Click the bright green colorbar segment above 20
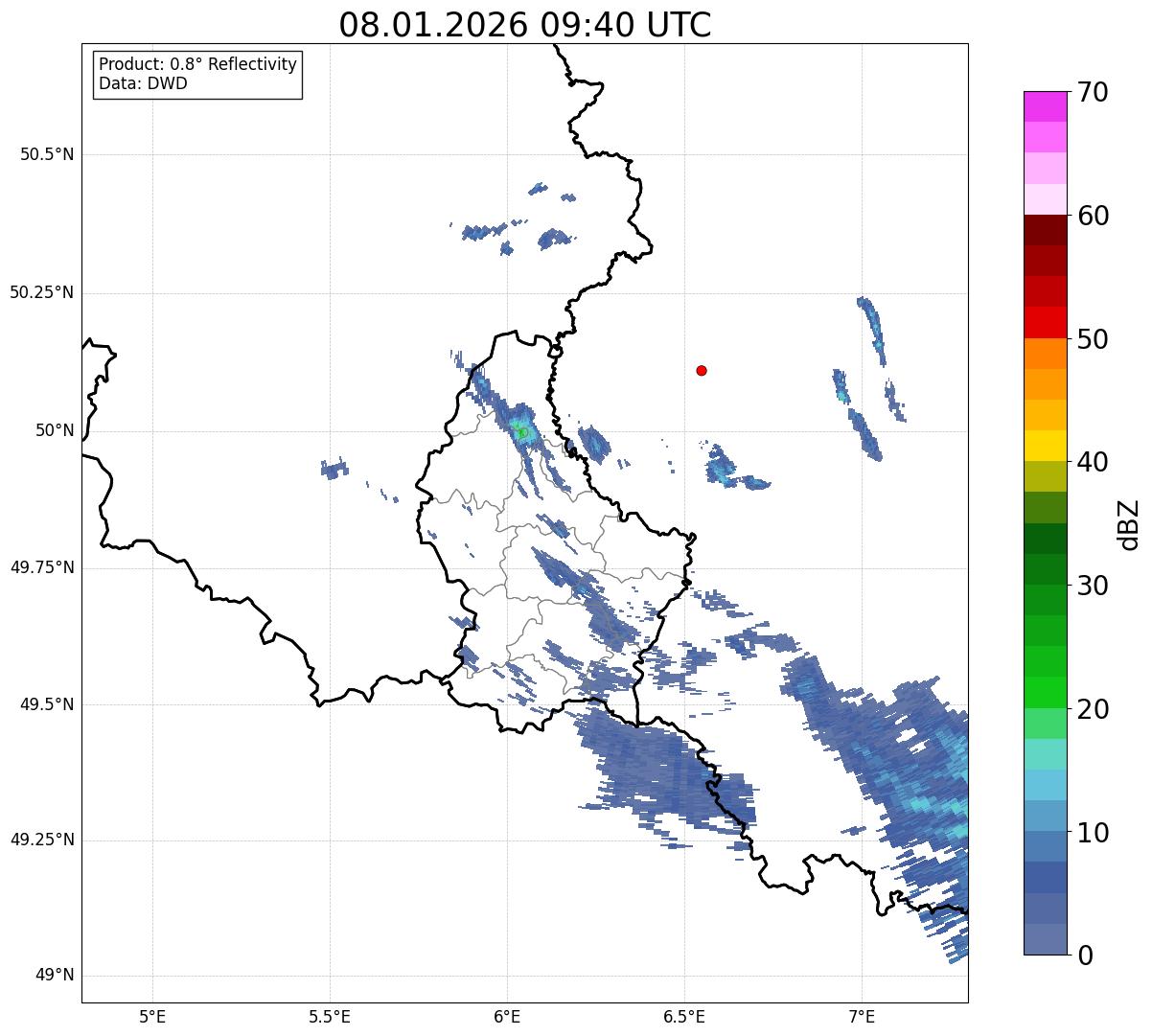1152x1036 pixels. pyautogui.click(x=1045, y=693)
